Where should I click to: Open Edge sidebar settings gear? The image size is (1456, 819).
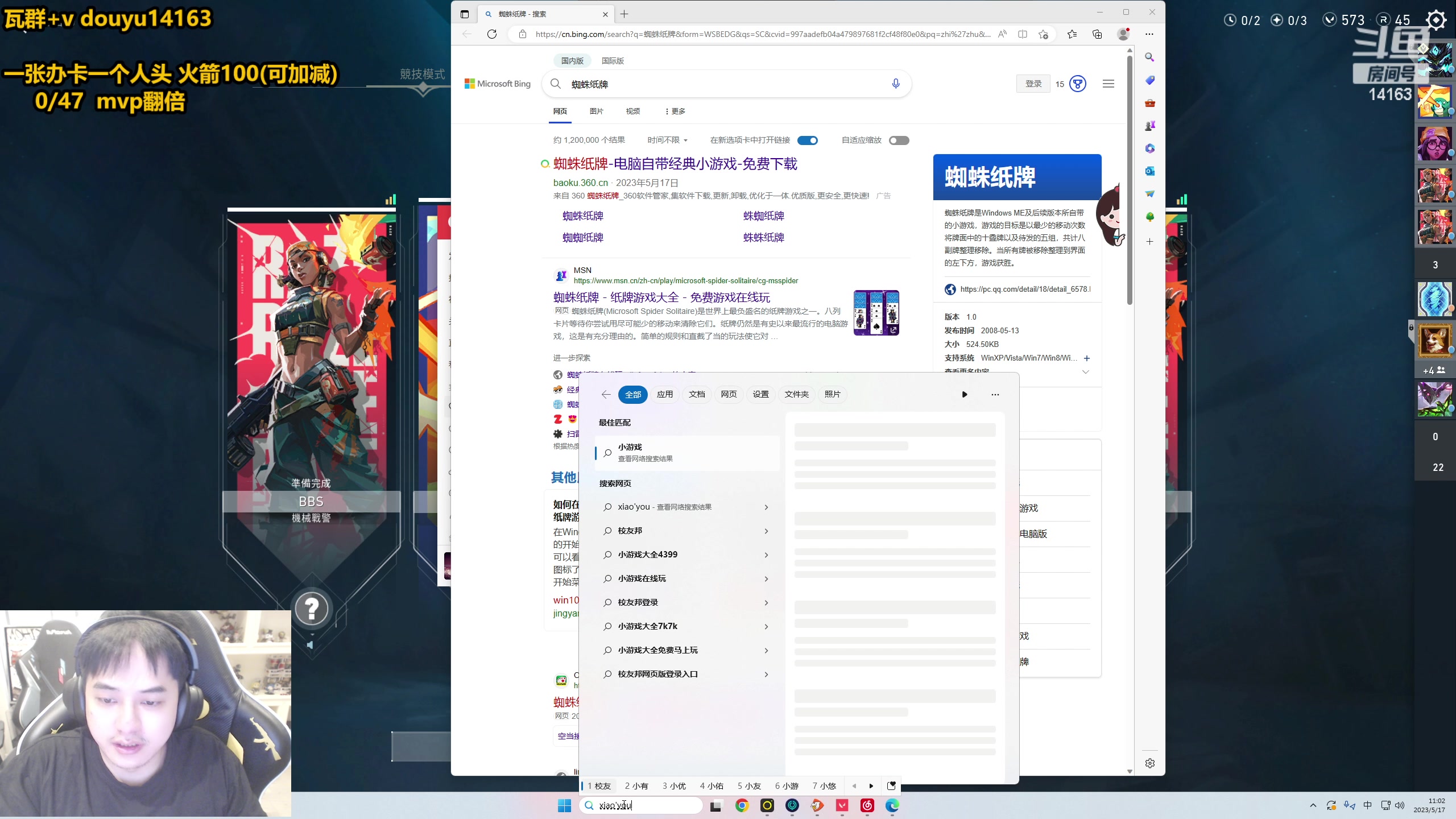1149,763
